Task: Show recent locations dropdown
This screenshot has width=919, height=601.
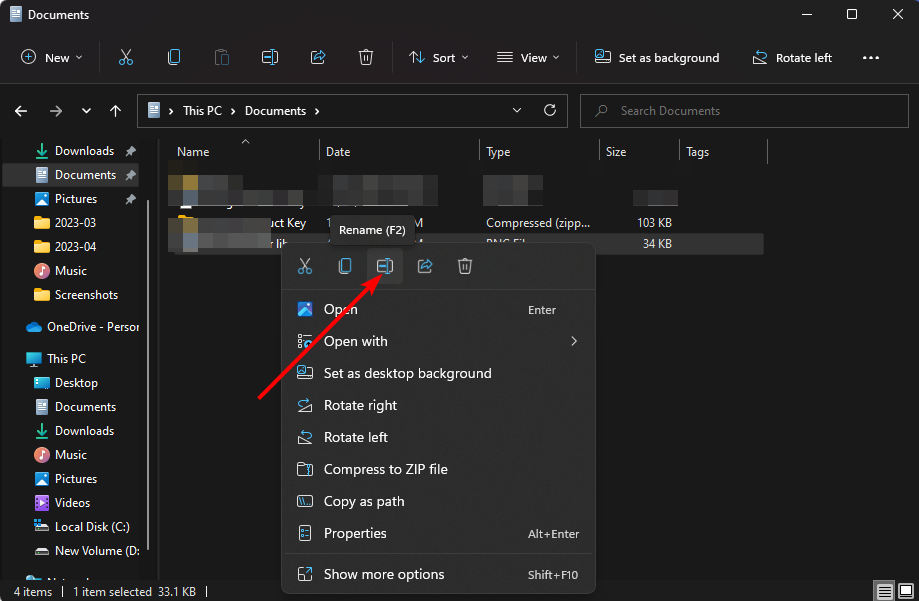Action: 86,111
